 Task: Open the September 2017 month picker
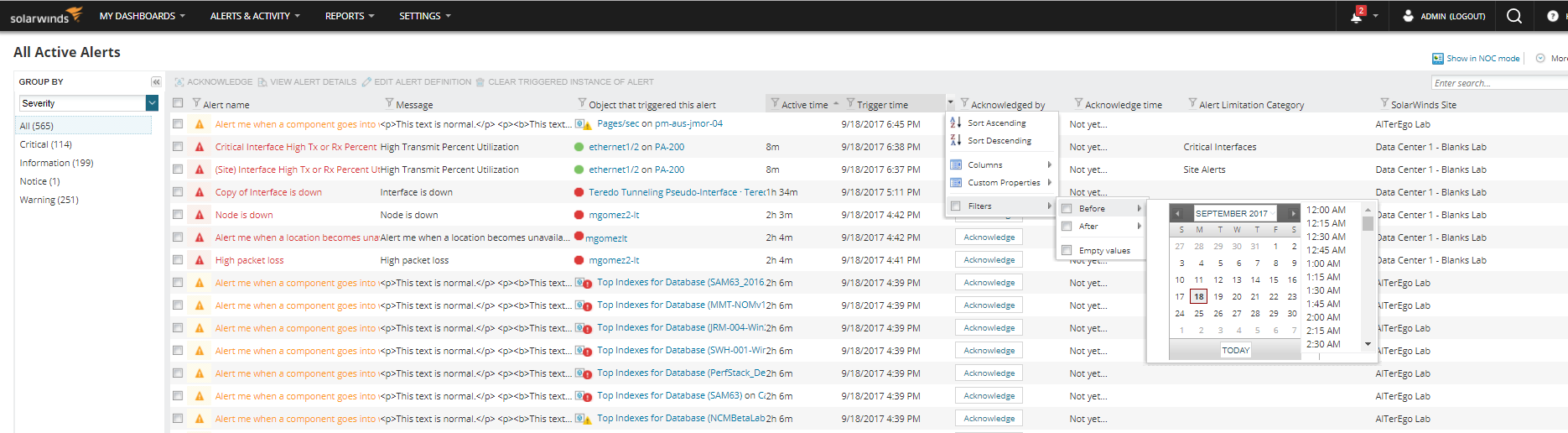[1235, 213]
